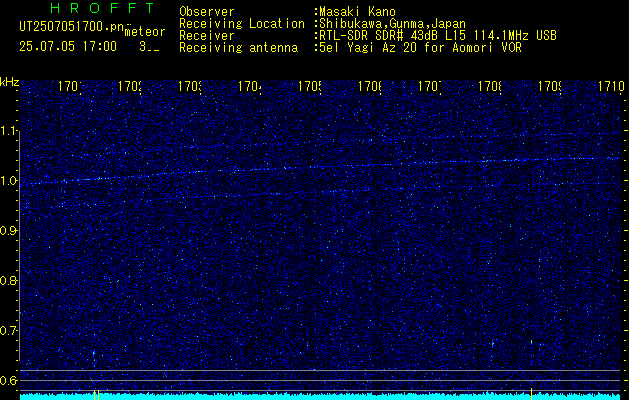Click the 1.0 kHz frequency tick label
629x400 pixels.
(x=8, y=181)
